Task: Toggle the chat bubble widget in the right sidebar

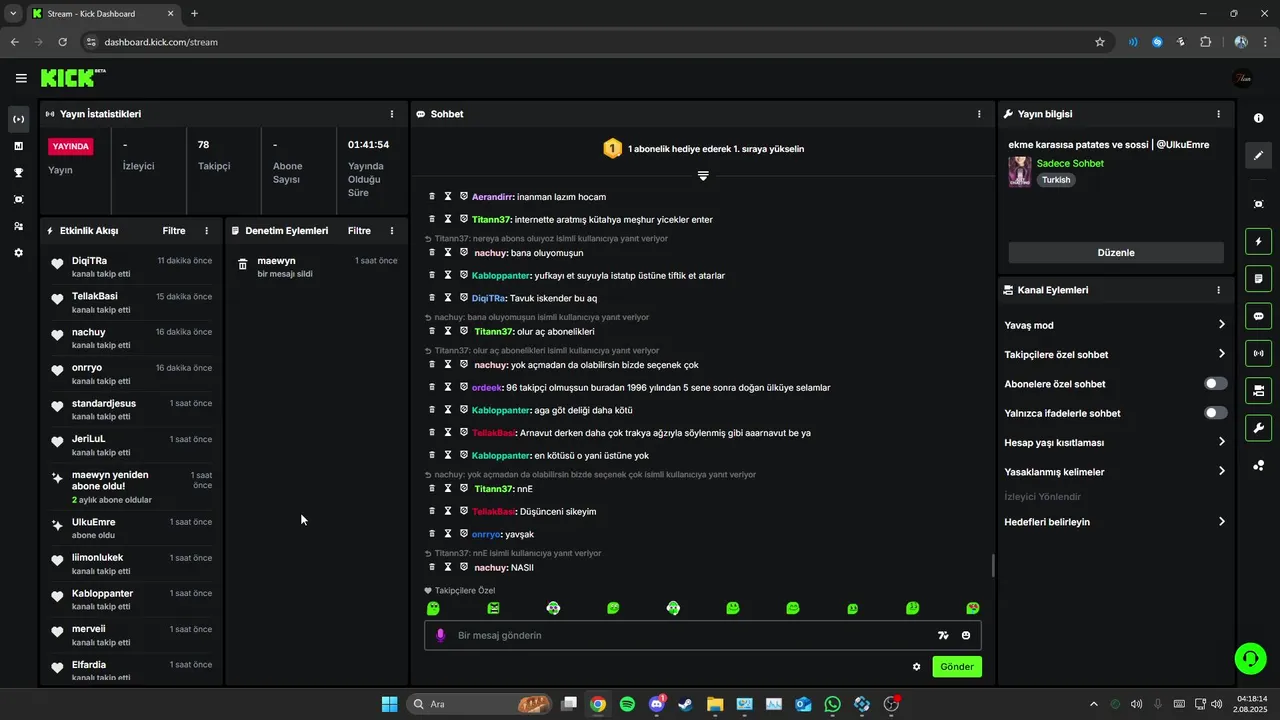Action: coord(1258,316)
